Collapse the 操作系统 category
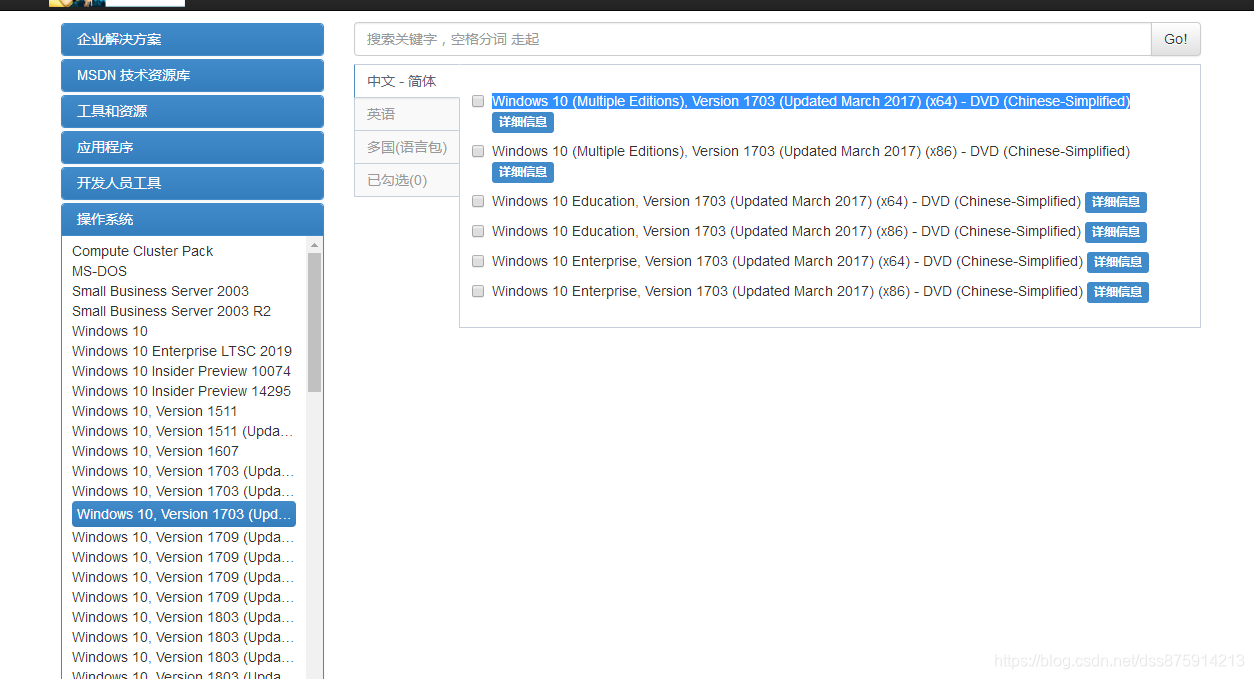 click(x=192, y=219)
